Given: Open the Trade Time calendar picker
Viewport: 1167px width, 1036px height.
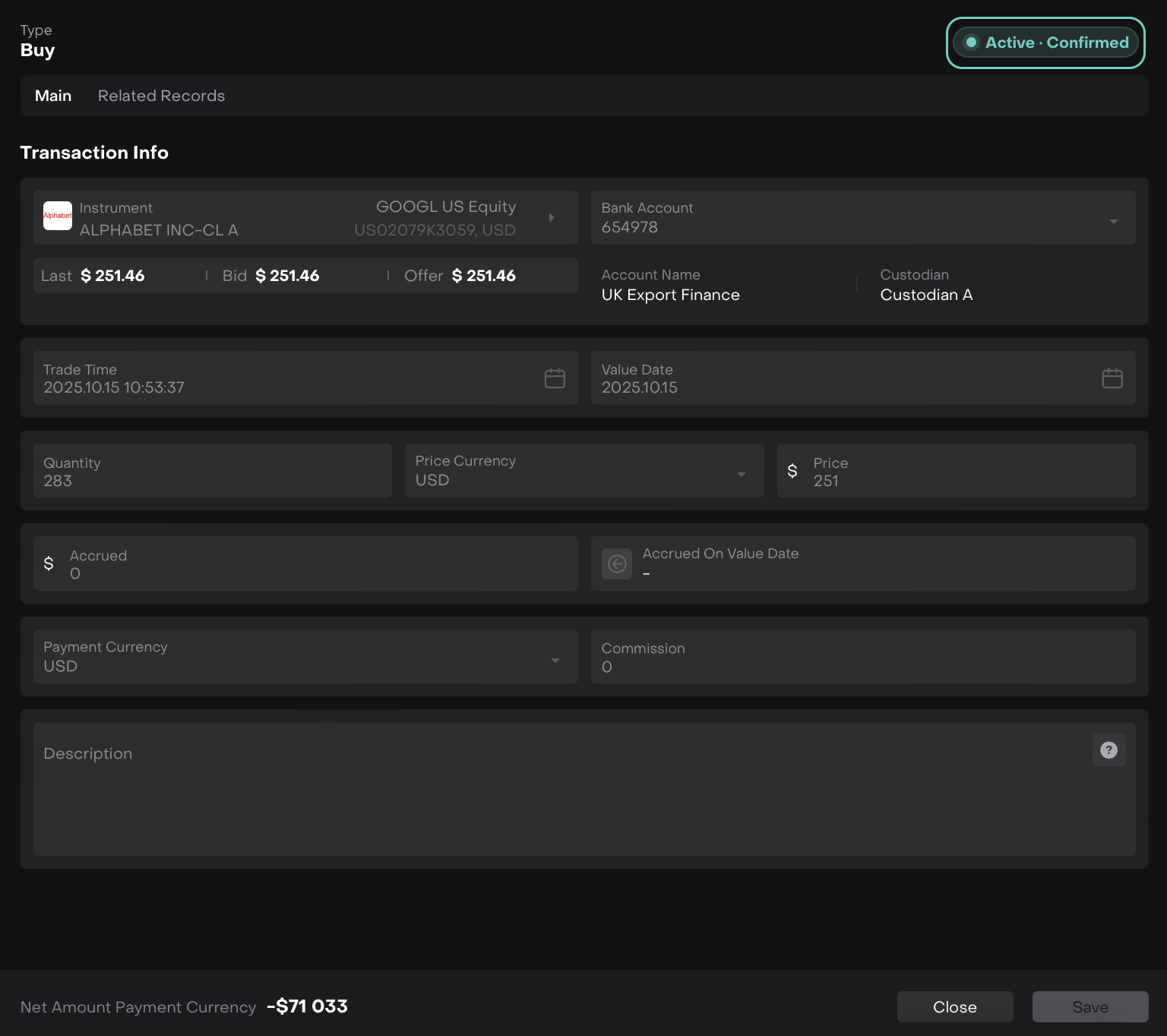Looking at the screenshot, I should point(555,378).
